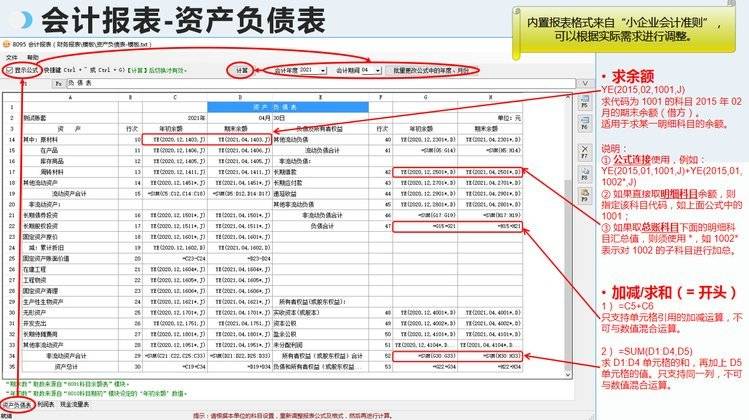Toggle the 显示公式 checkbox
Viewport: 749px width, 420px height.
(x=9, y=71)
